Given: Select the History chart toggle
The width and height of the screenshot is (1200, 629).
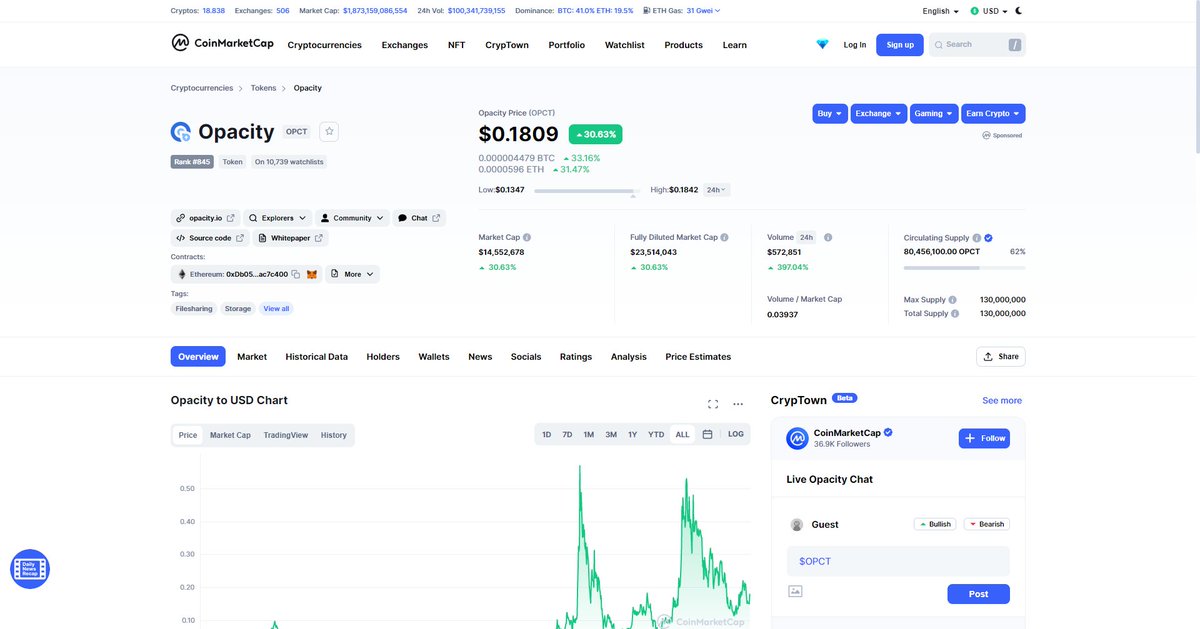Looking at the screenshot, I should click(x=334, y=435).
